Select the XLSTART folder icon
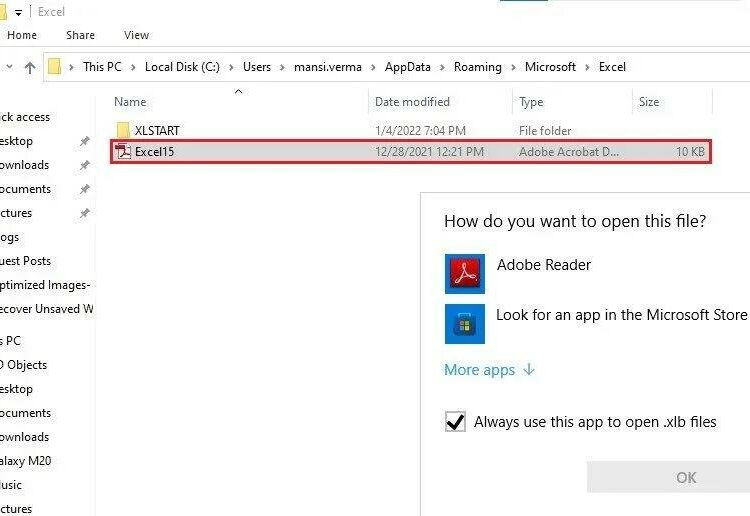750x516 pixels. click(123, 130)
